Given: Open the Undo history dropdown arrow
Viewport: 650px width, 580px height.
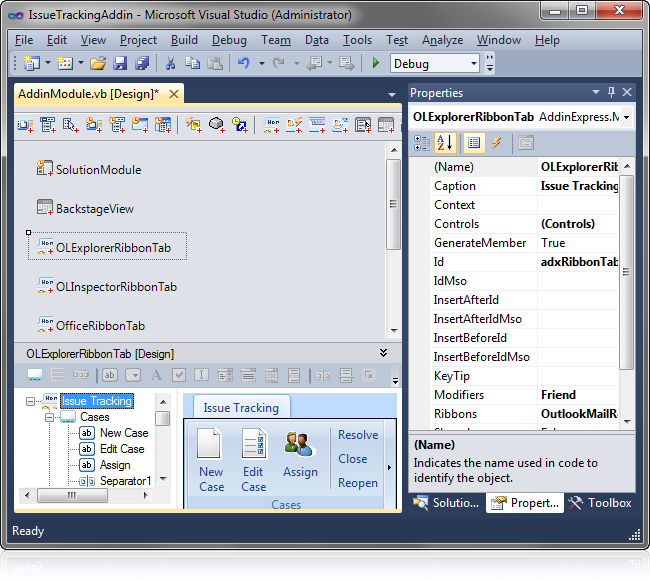Looking at the screenshot, I should click(262, 63).
